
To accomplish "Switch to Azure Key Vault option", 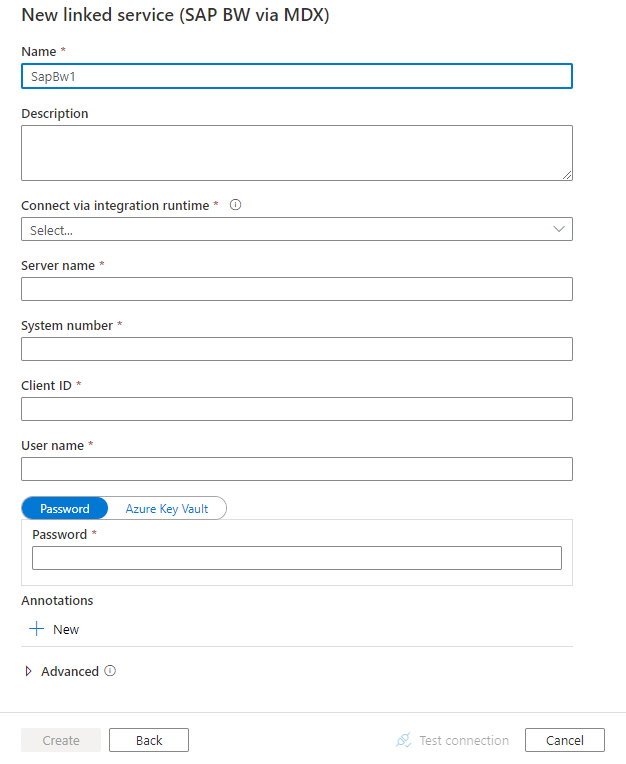I will [x=167, y=508].
